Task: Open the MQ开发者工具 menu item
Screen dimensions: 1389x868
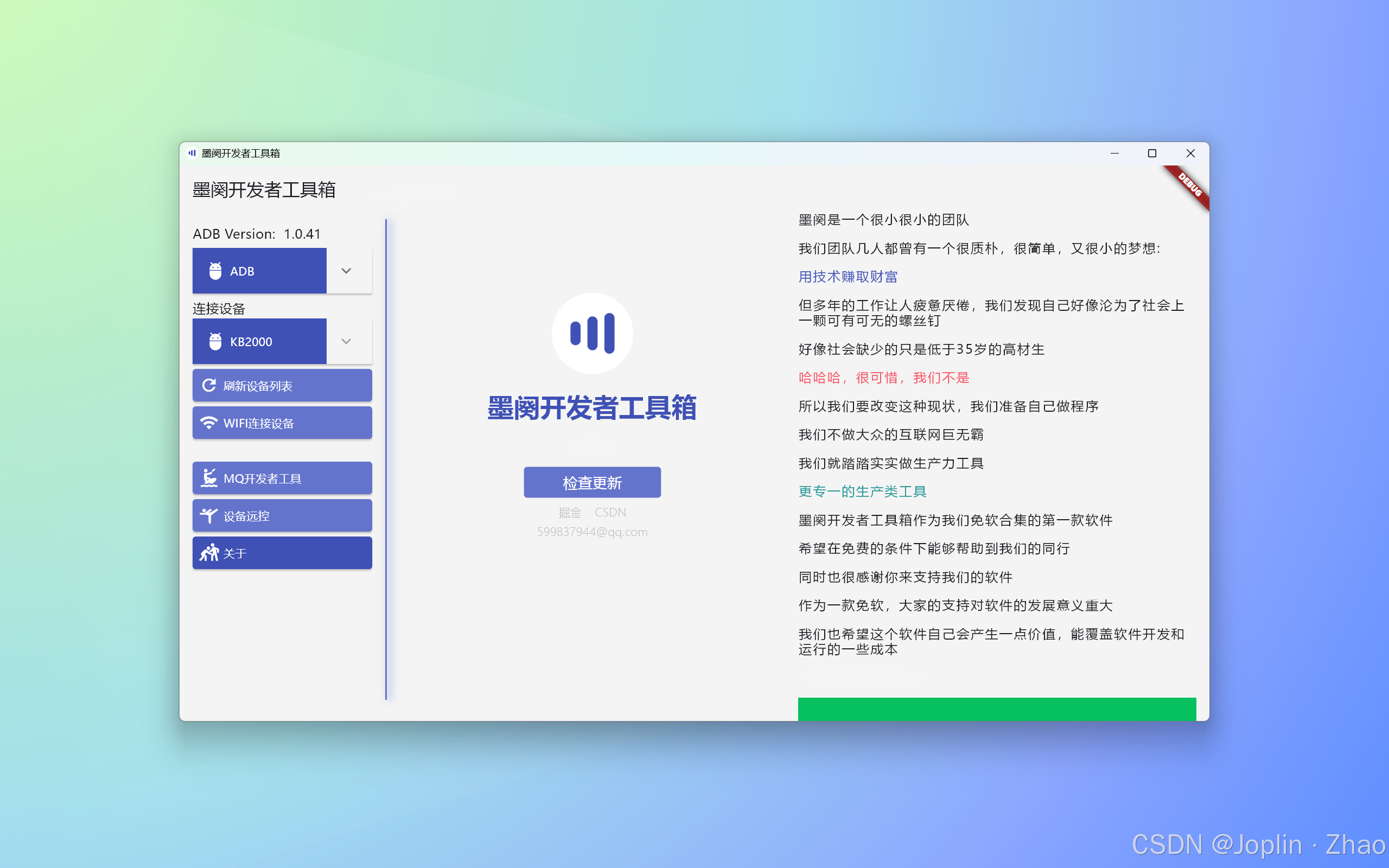Action: coord(282,477)
